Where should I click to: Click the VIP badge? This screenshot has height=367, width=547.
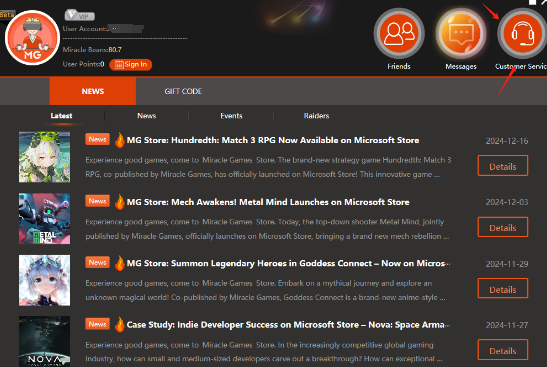coord(80,15)
